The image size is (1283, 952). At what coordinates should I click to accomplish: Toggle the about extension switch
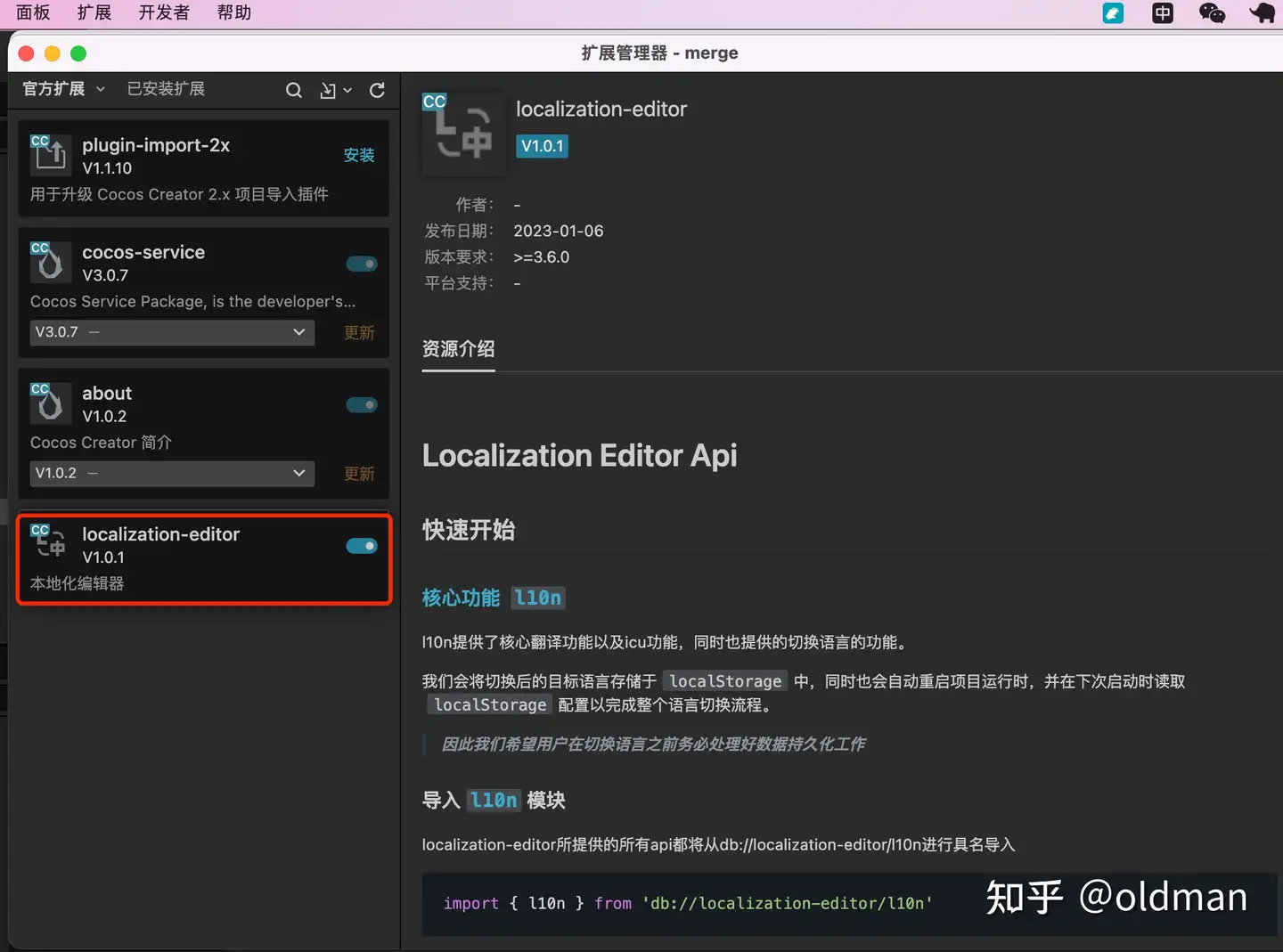(362, 404)
